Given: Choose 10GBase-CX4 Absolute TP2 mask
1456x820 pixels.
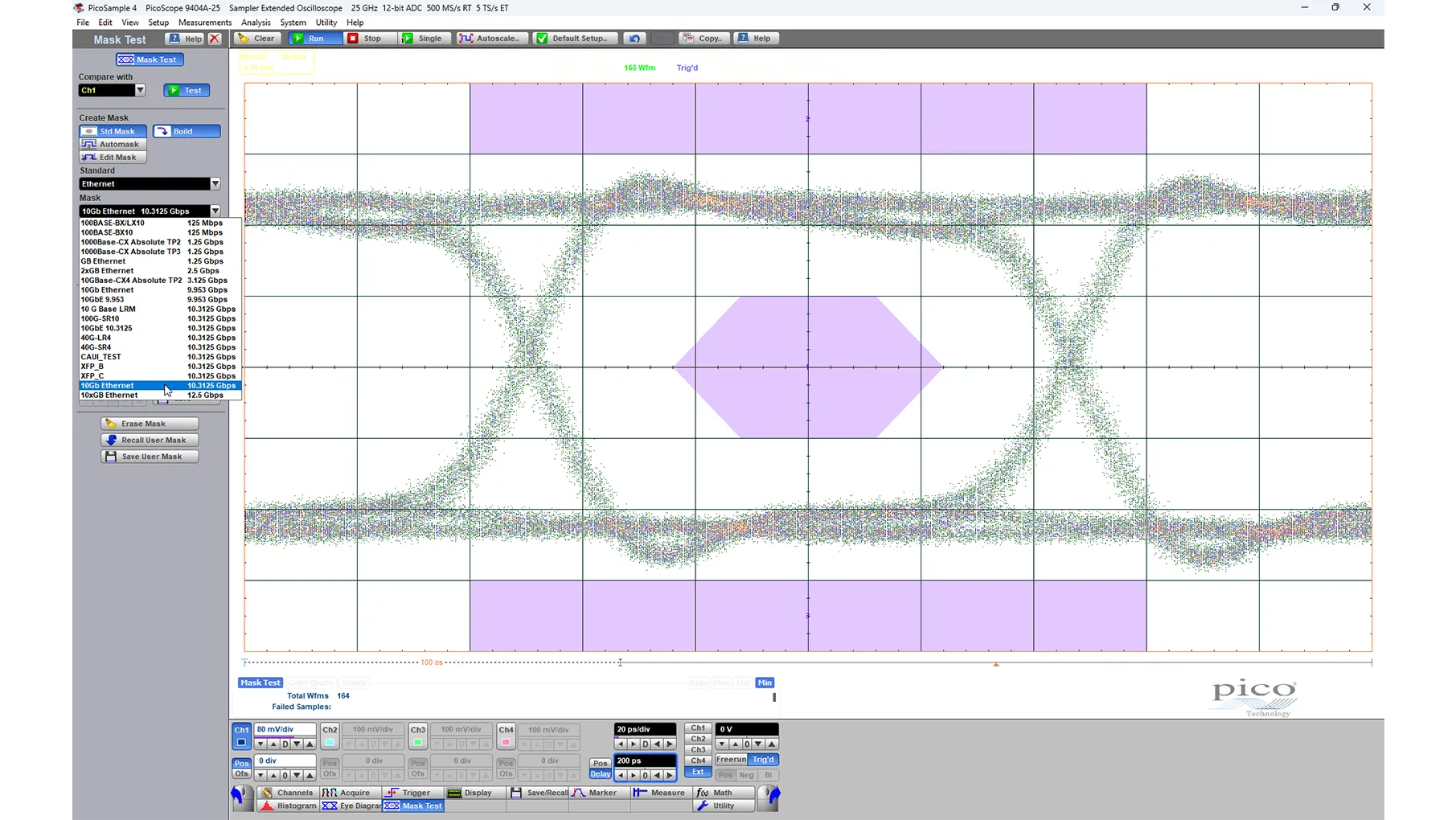Looking at the screenshot, I should 159,281.
